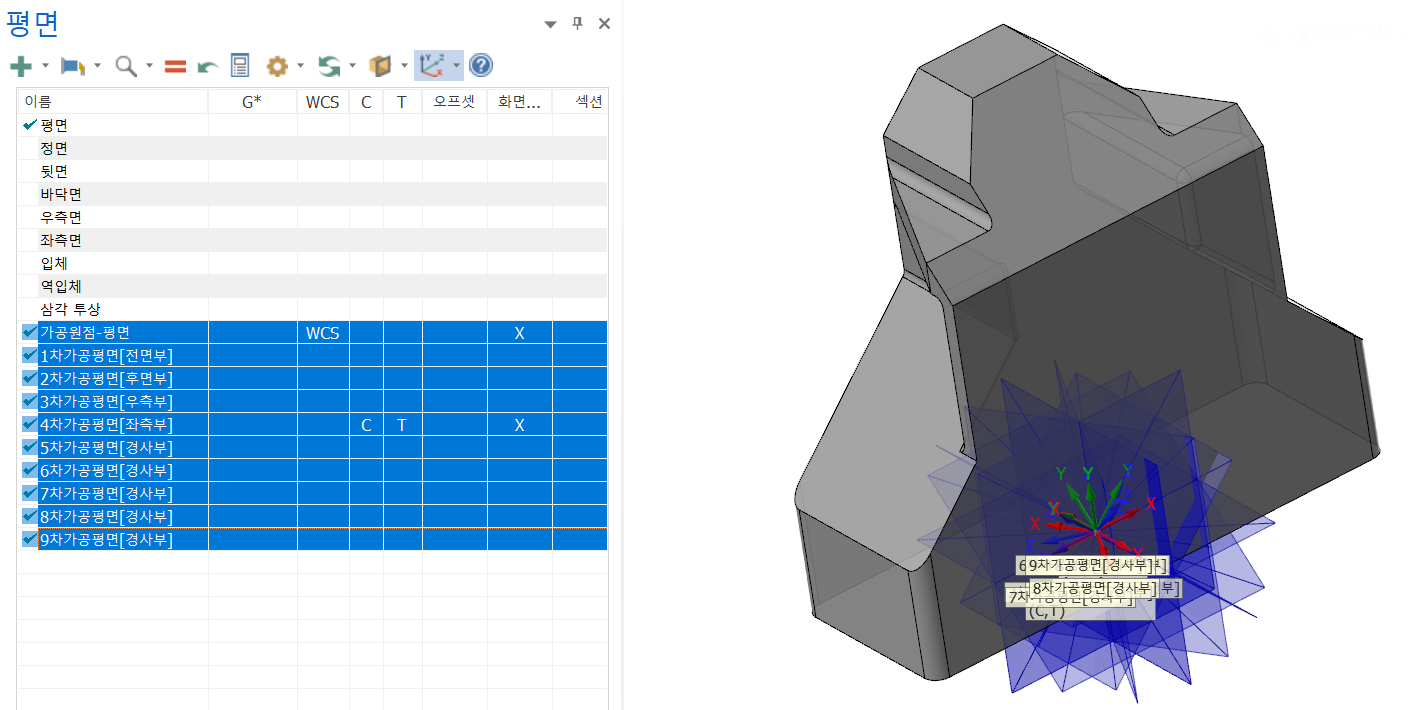Click the 섹션 column header

point(580,101)
